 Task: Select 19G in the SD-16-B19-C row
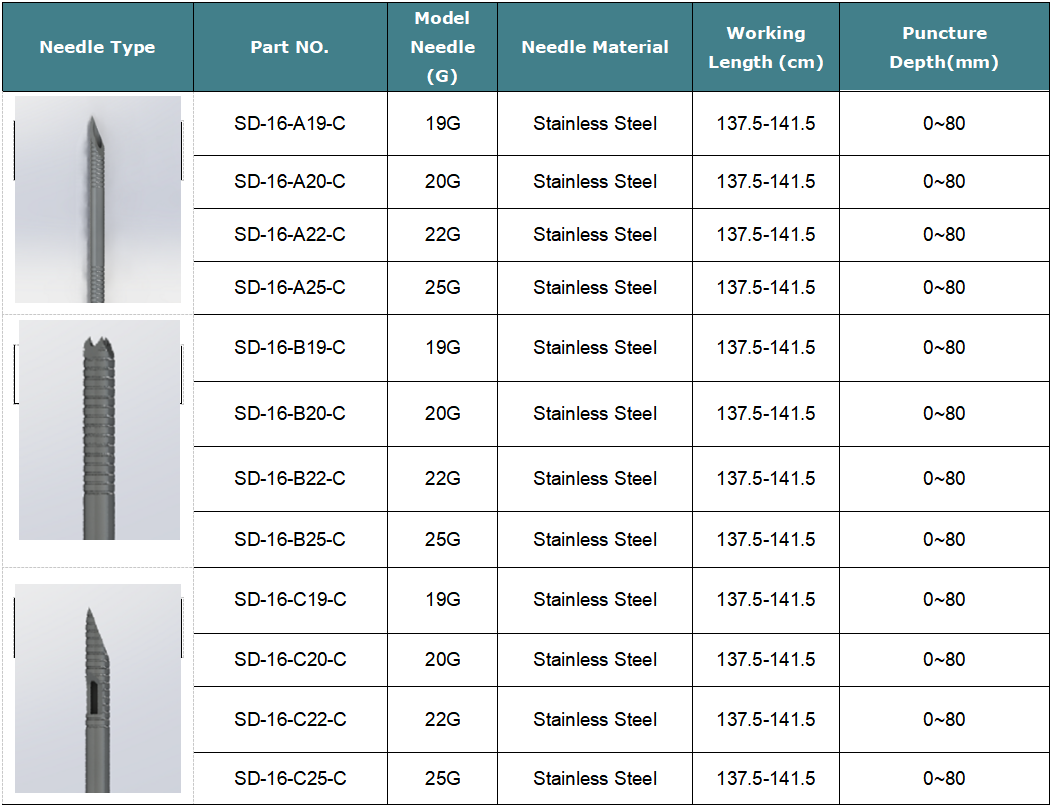click(443, 348)
